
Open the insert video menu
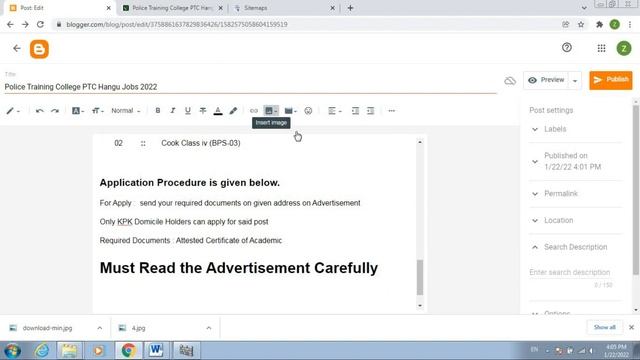click(290, 111)
